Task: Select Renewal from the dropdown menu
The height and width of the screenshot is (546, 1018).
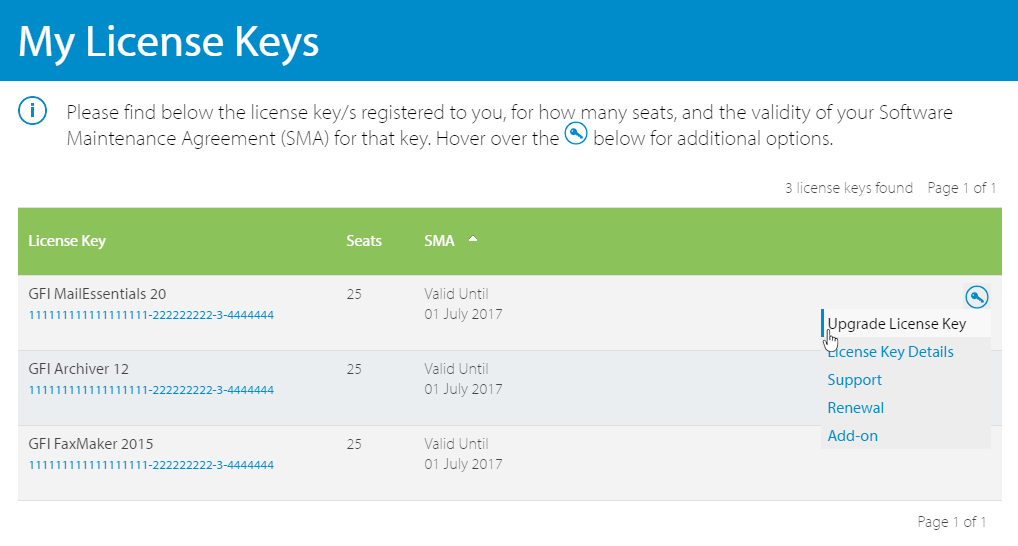Action: point(856,408)
